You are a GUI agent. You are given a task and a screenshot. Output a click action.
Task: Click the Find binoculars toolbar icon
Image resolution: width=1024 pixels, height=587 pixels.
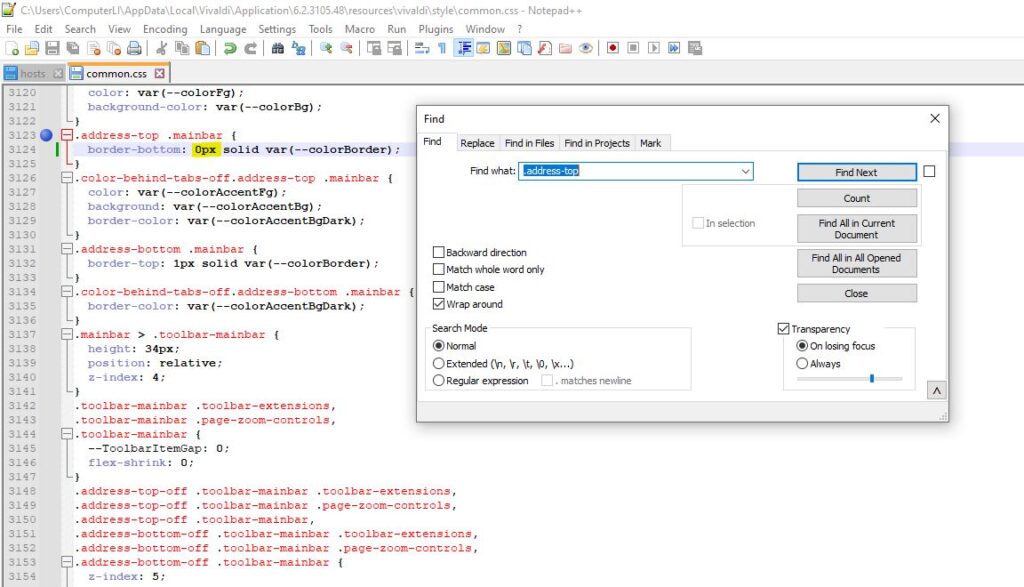[x=278, y=48]
